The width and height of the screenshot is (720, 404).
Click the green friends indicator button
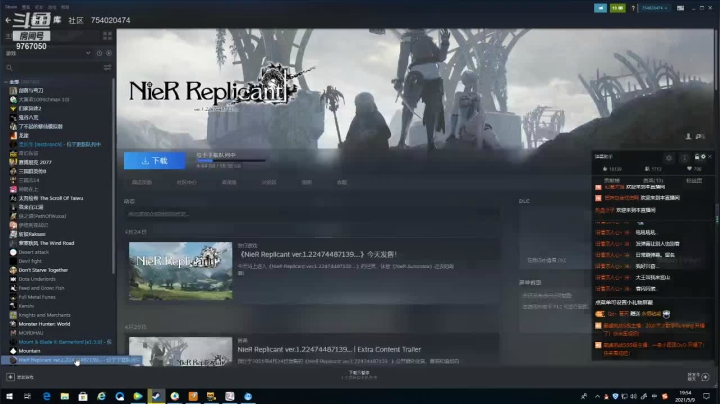coord(618,8)
